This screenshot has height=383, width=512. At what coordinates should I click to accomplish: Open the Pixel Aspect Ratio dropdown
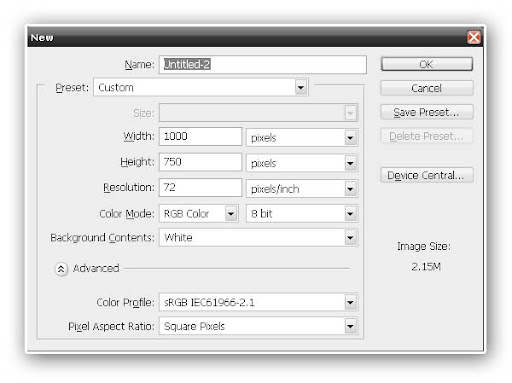258,326
